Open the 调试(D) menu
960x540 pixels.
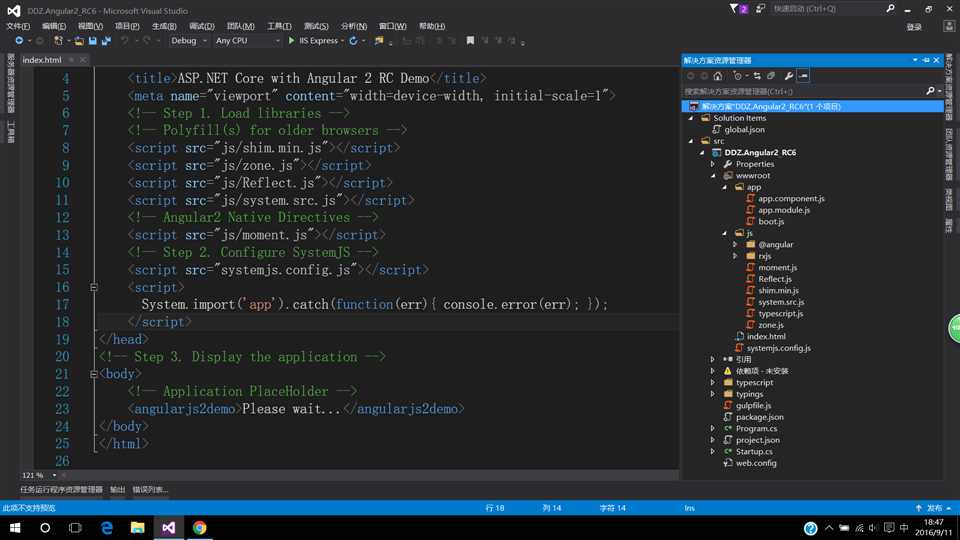point(201,26)
